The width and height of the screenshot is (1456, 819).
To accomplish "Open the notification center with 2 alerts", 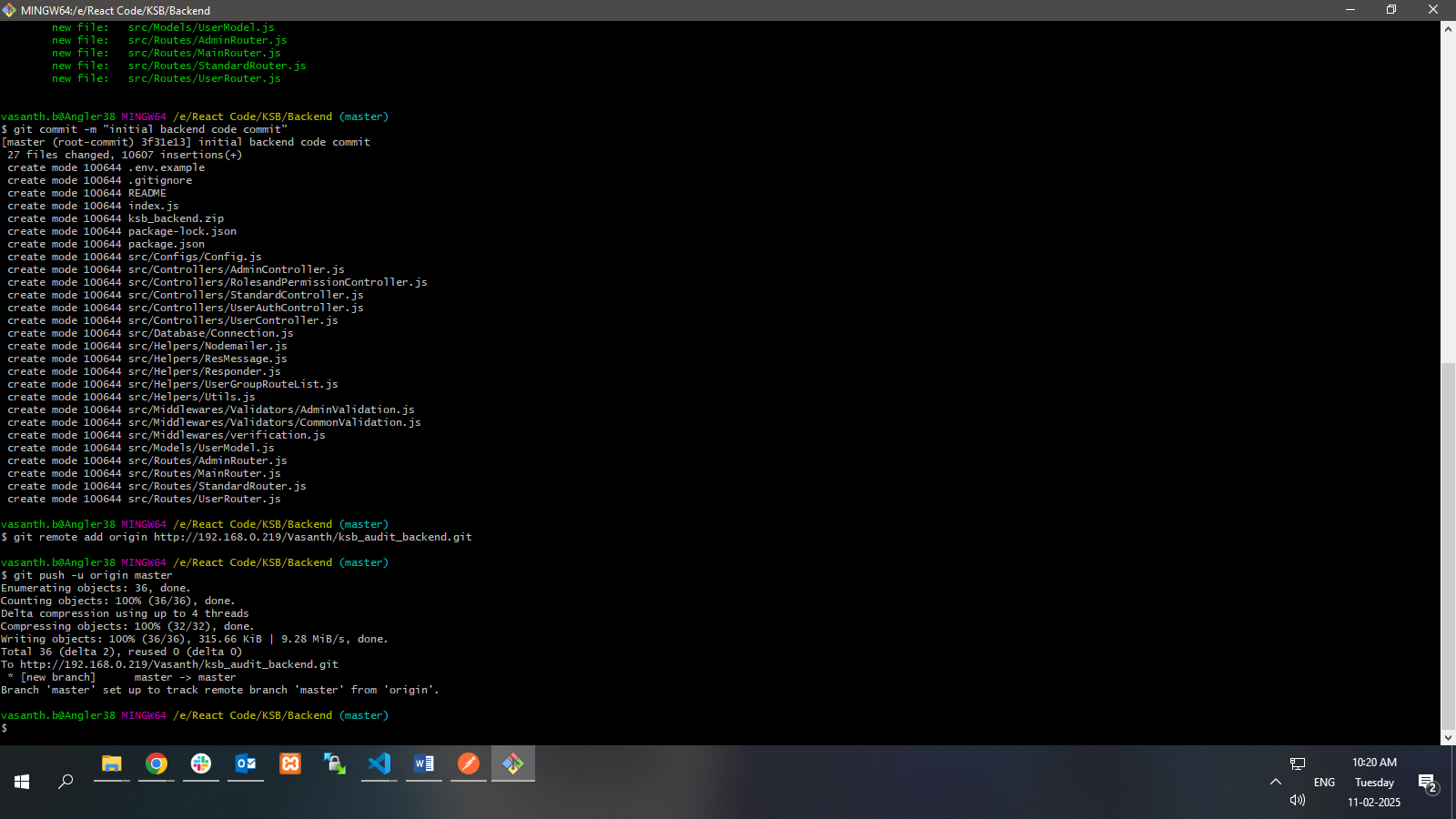I will (x=1427, y=783).
